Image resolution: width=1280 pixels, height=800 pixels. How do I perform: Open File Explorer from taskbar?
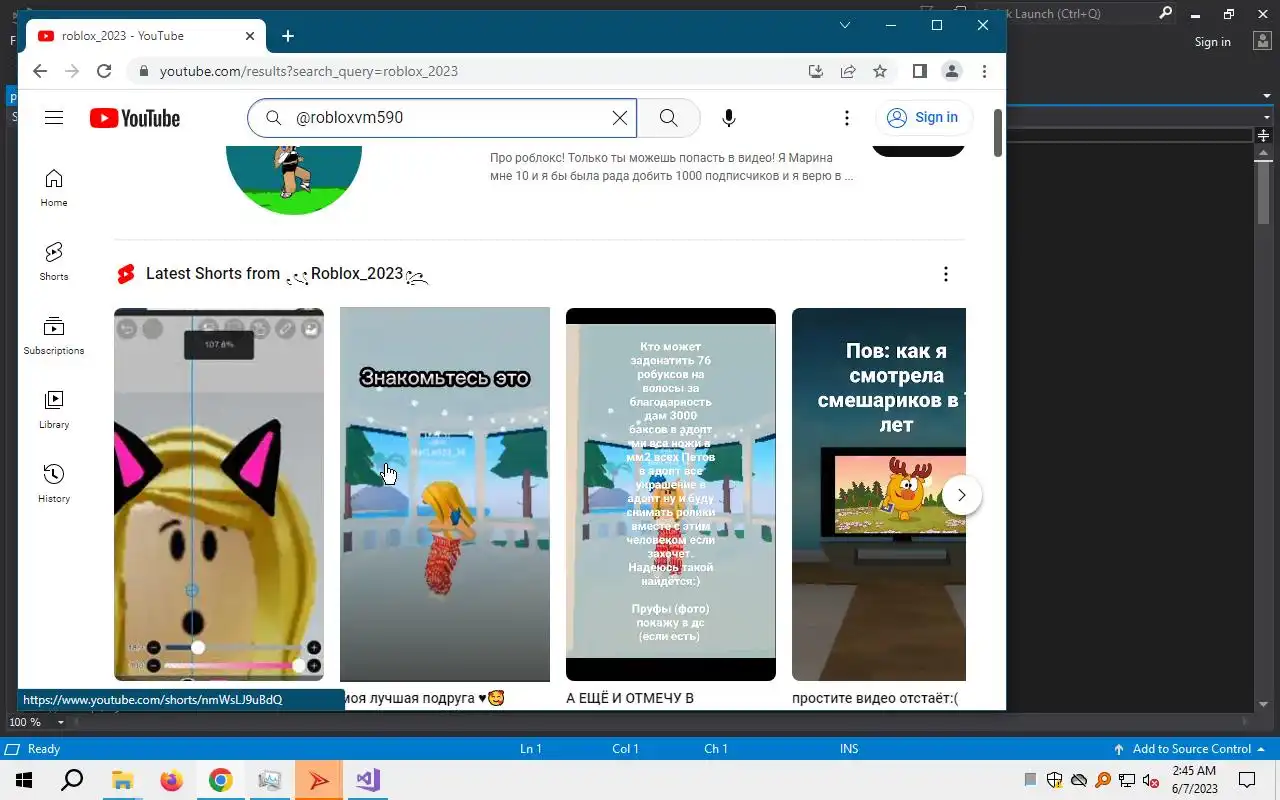point(122,780)
